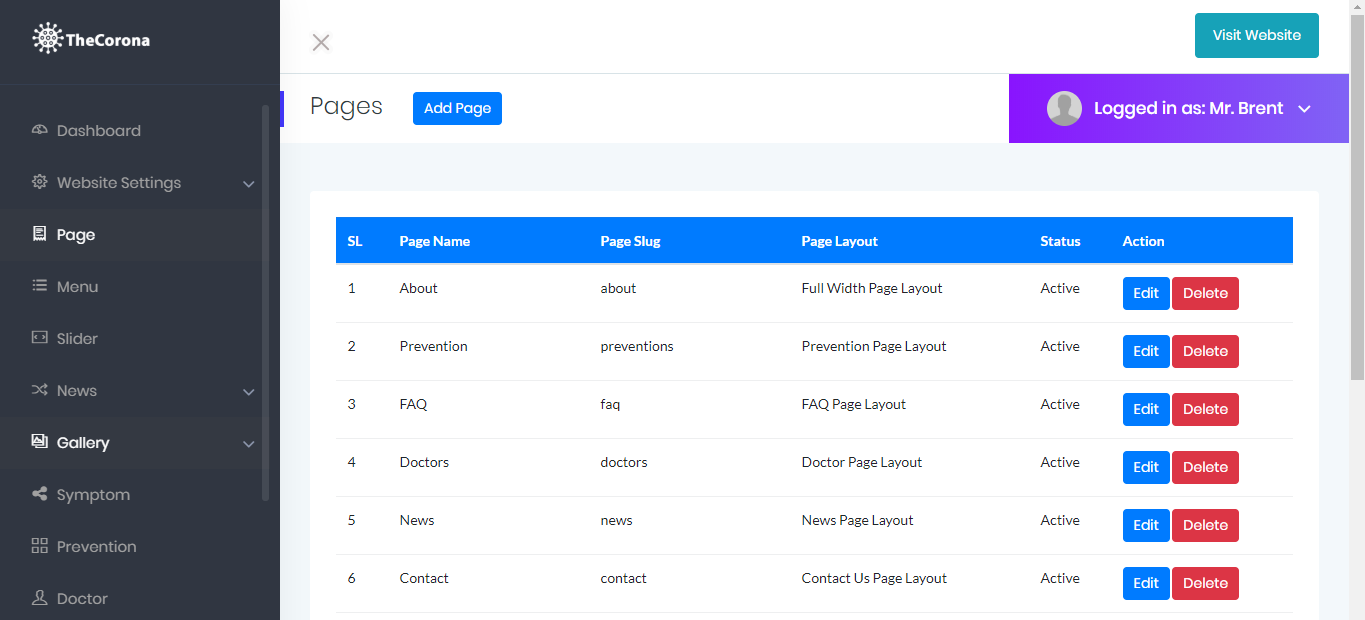Viewport: 1365px width, 620px height.
Task: Expand the Website Settings submenu chevron
Action: click(x=249, y=184)
